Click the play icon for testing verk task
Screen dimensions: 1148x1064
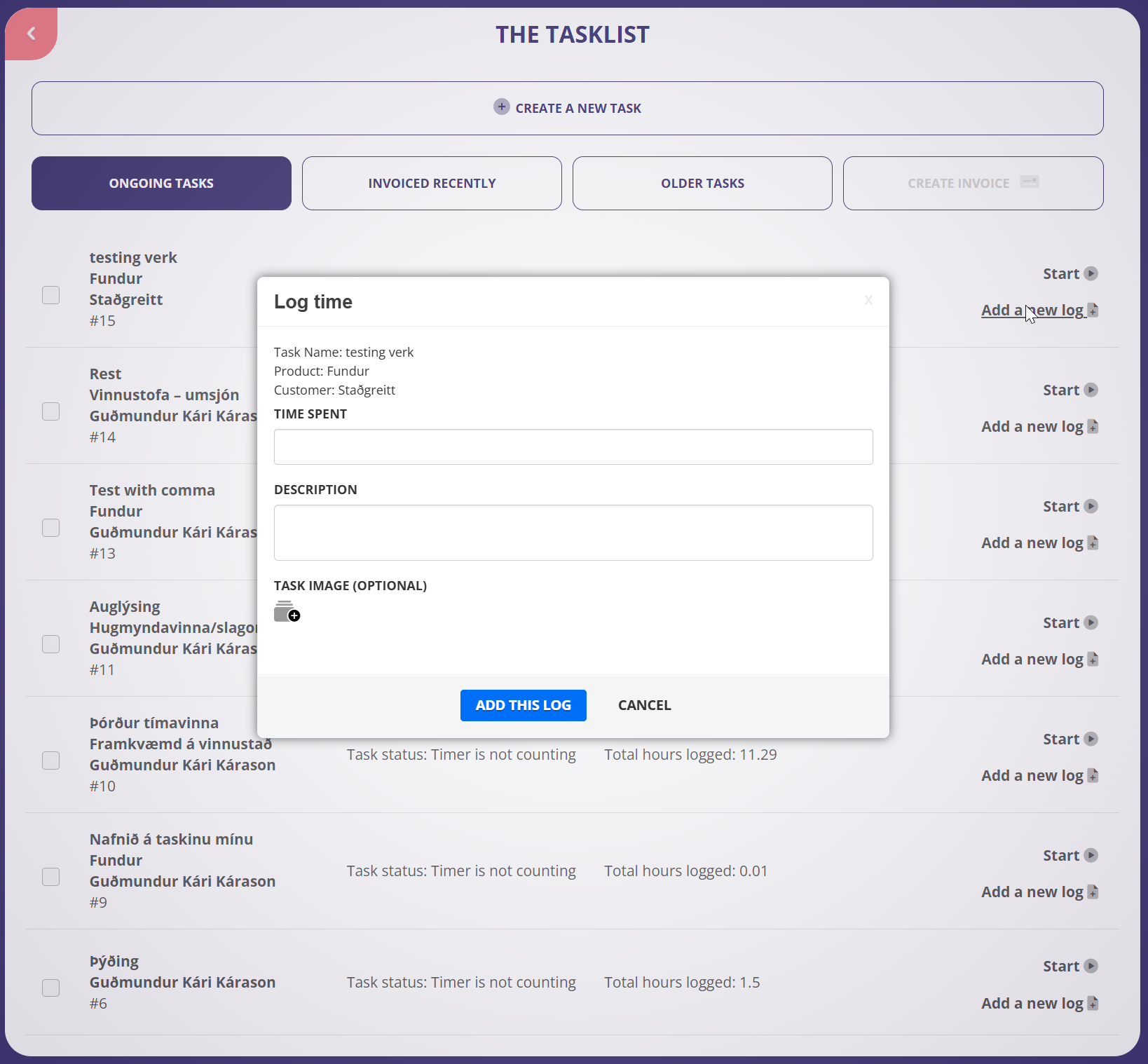point(1091,273)
